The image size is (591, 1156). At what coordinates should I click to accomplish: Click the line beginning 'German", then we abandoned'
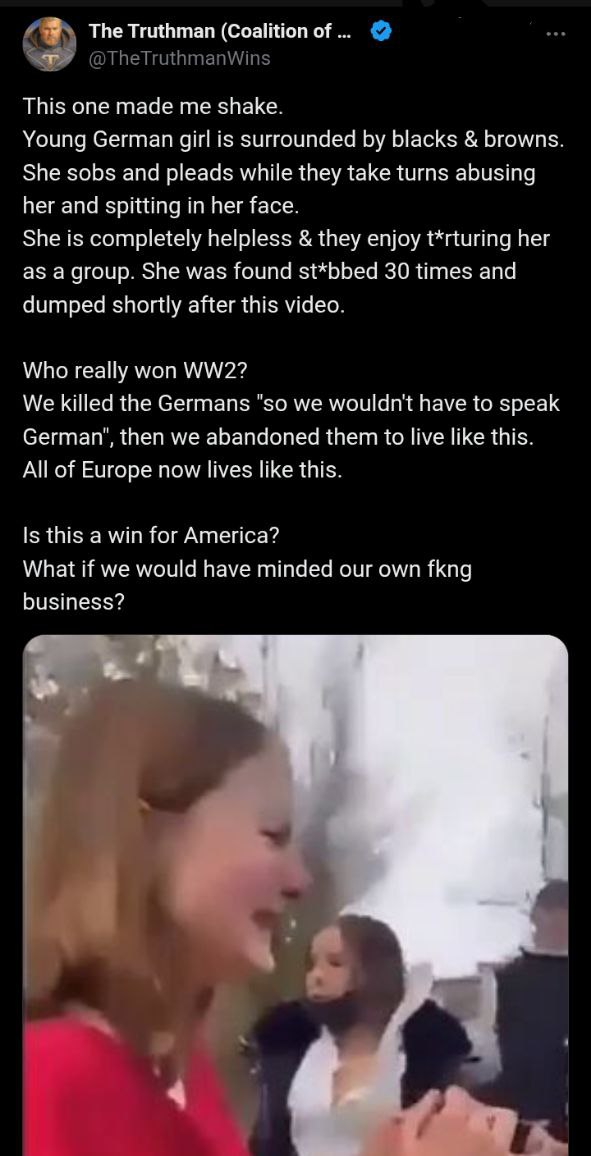click(276, 436)
